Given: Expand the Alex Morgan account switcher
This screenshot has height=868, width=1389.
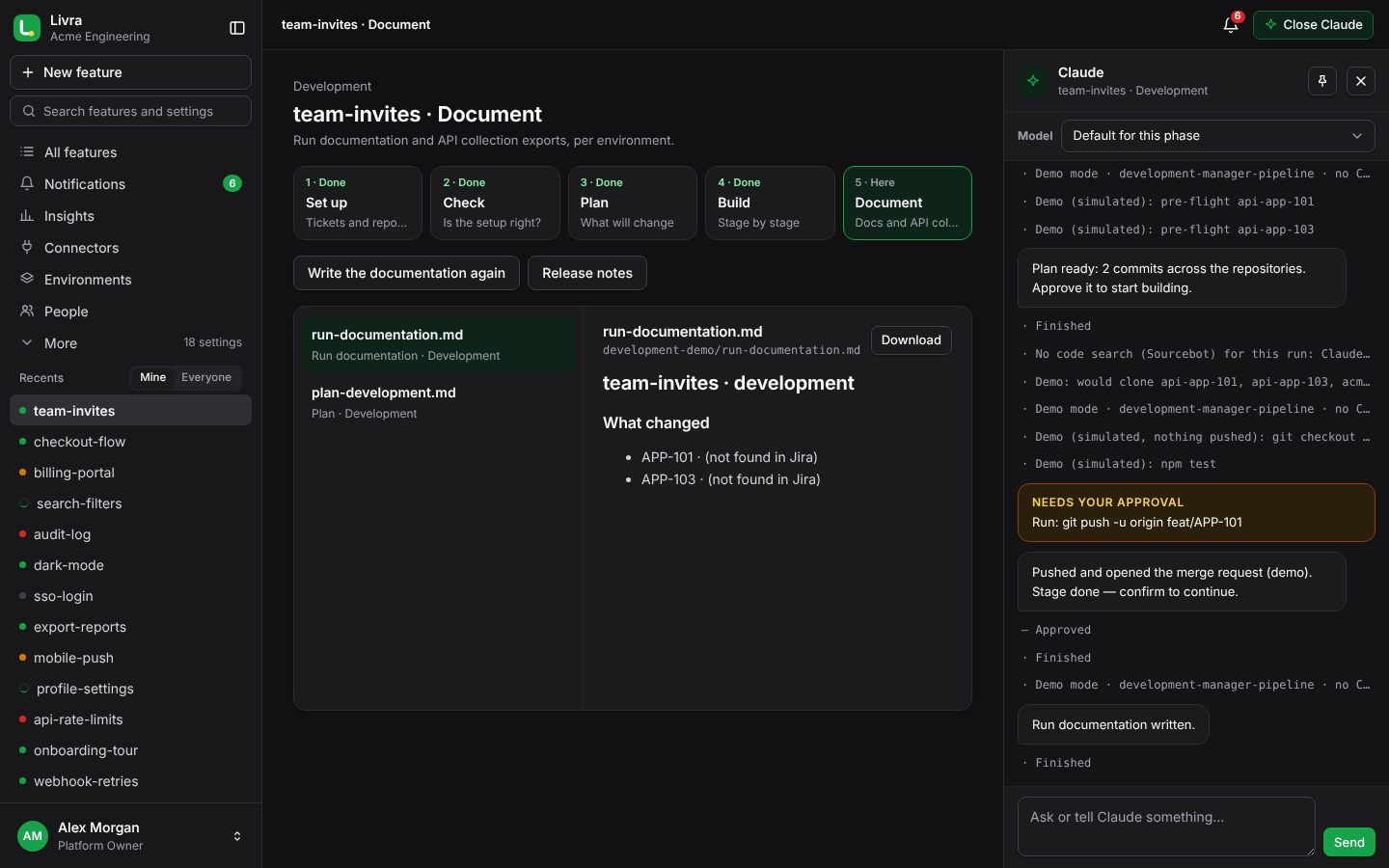Looking at the screenshot, I should click(130, 836).
